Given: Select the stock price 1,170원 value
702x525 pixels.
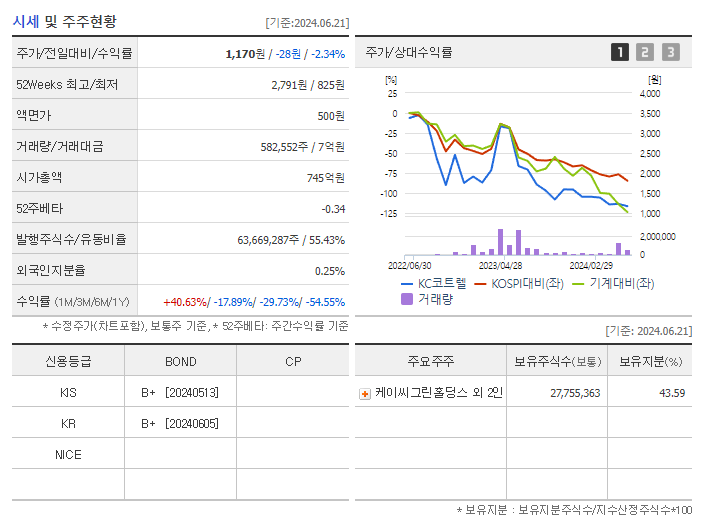Looking at the screenshot, I should coord(245,54).
